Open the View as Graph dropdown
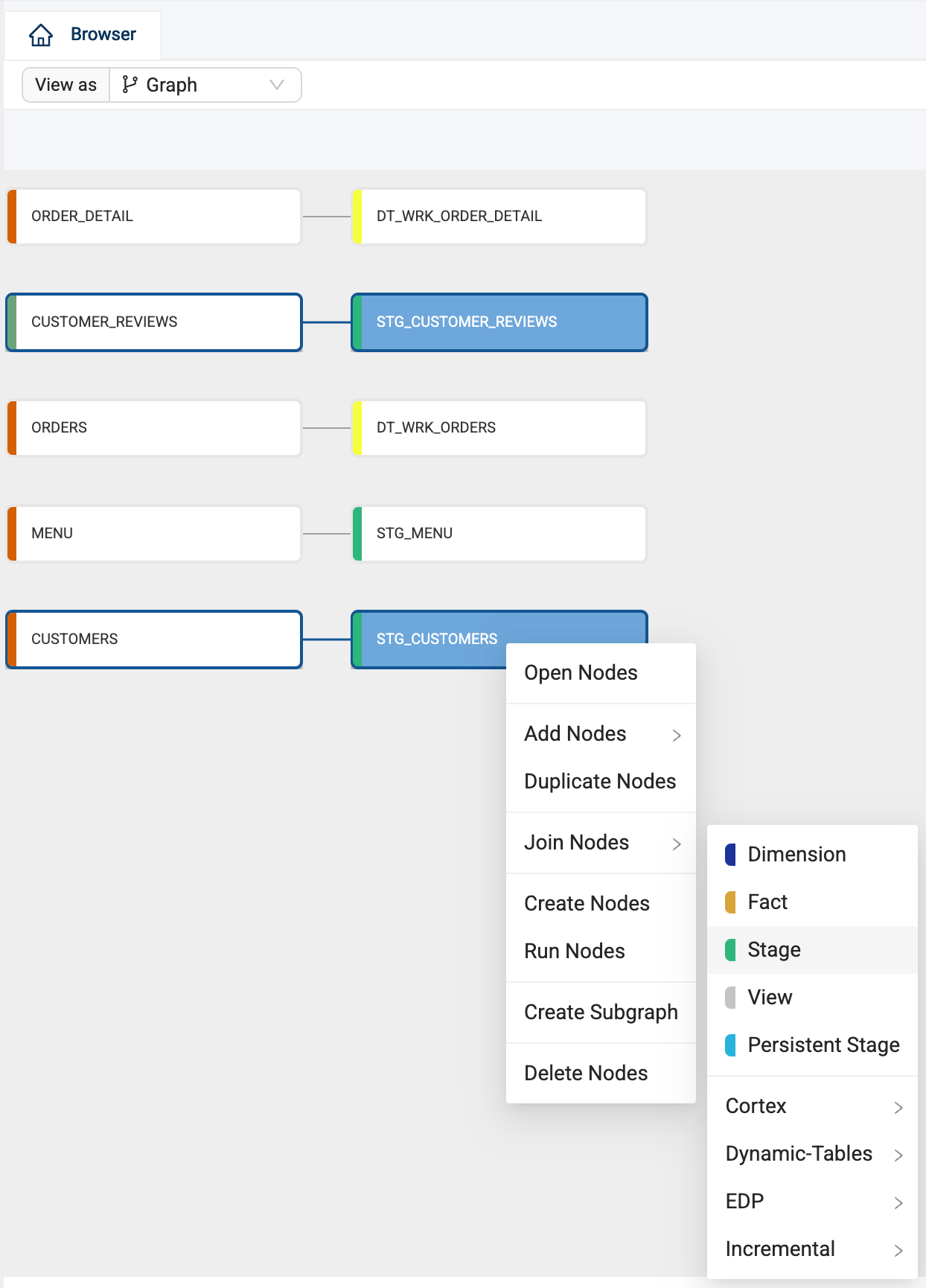Image resolution: width=926 pixels, height=1288 pixels. 205,85
